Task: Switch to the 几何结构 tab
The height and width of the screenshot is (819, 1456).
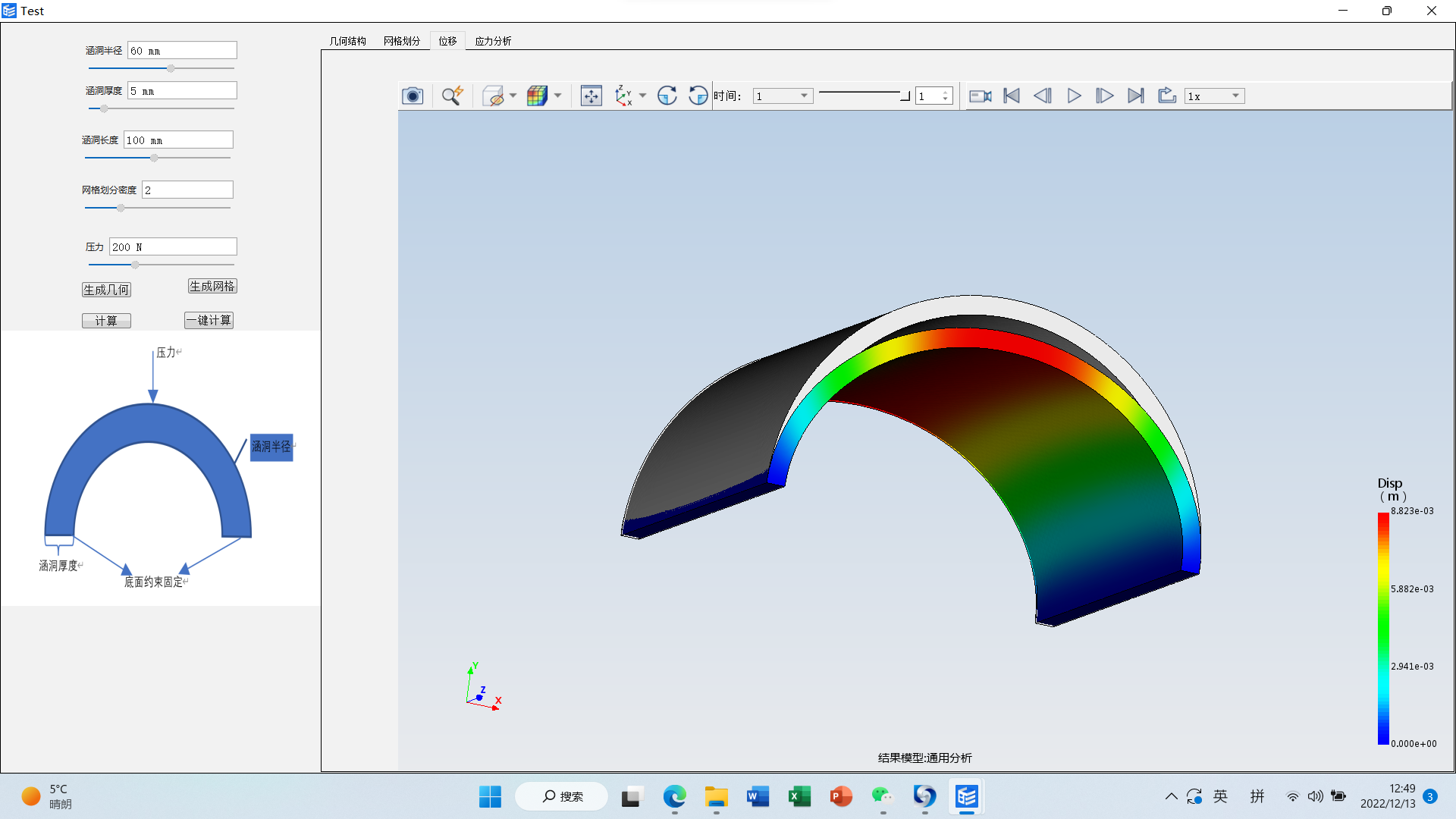Action: 347,41
